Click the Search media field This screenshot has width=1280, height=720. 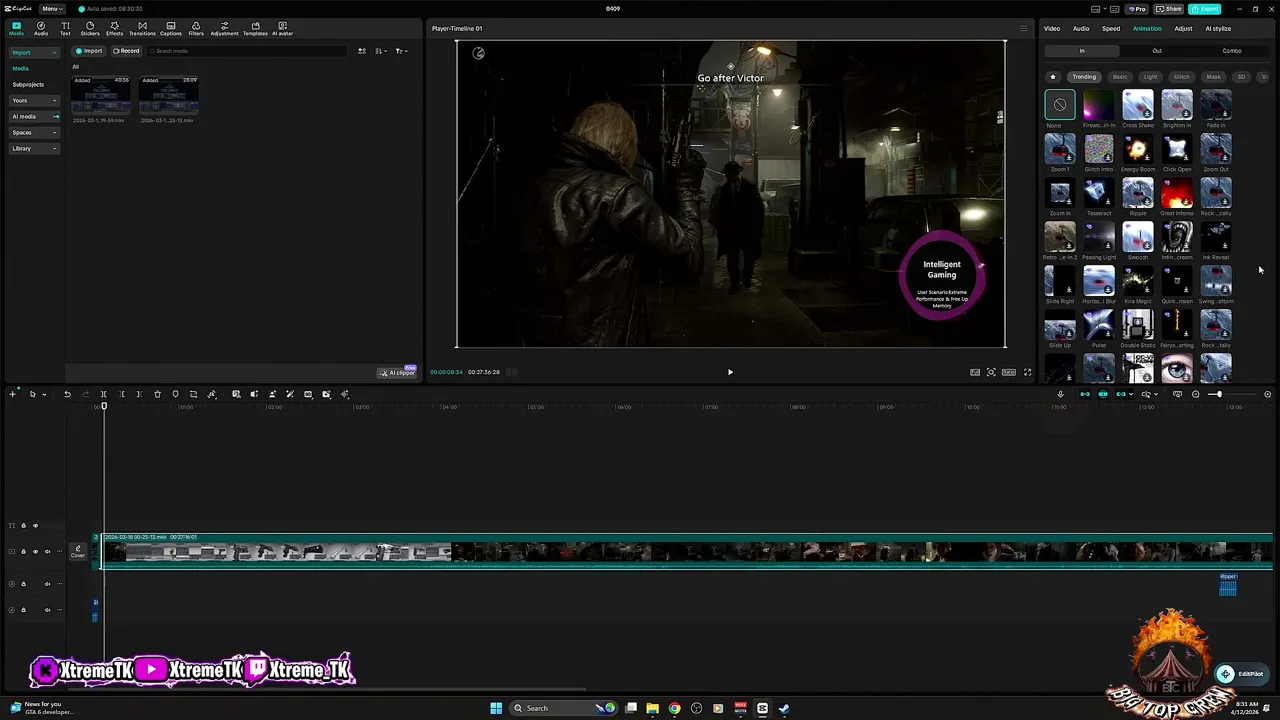(245, 51)
